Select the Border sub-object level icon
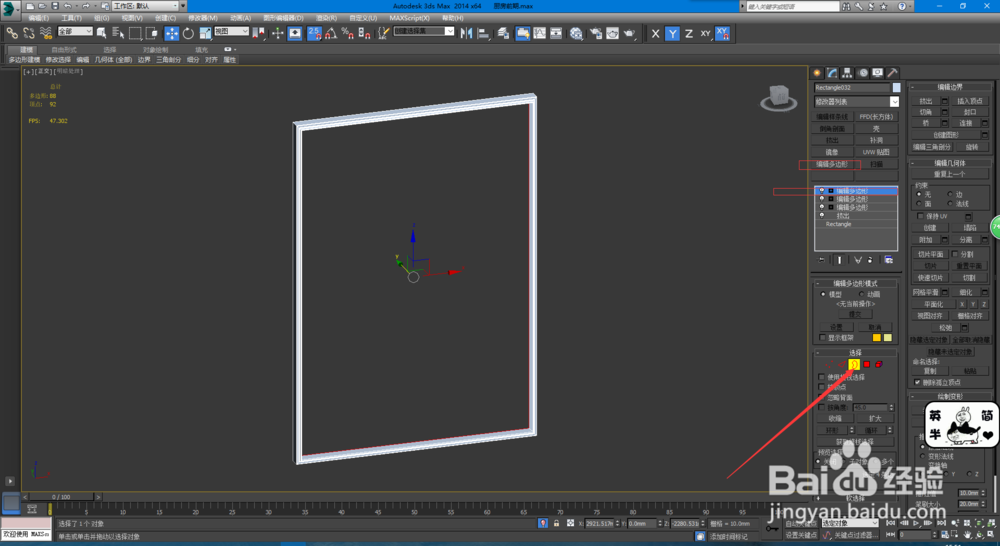The width and height of the screenshot is (1000, 546). [854, 364]
